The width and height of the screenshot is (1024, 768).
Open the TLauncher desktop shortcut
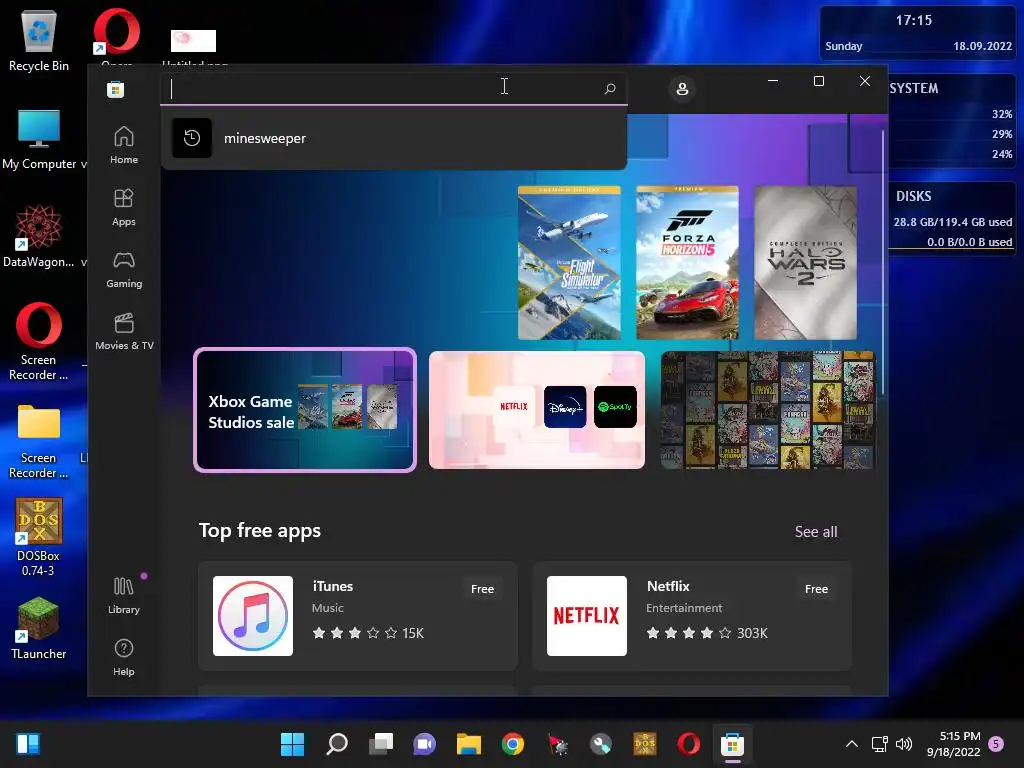click(x=39, y=628)
